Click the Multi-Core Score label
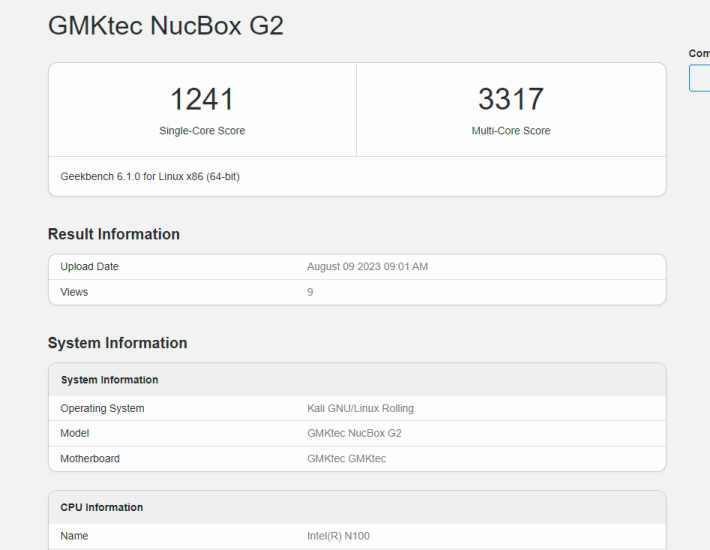The image size is (710, 550). [510, 131]
